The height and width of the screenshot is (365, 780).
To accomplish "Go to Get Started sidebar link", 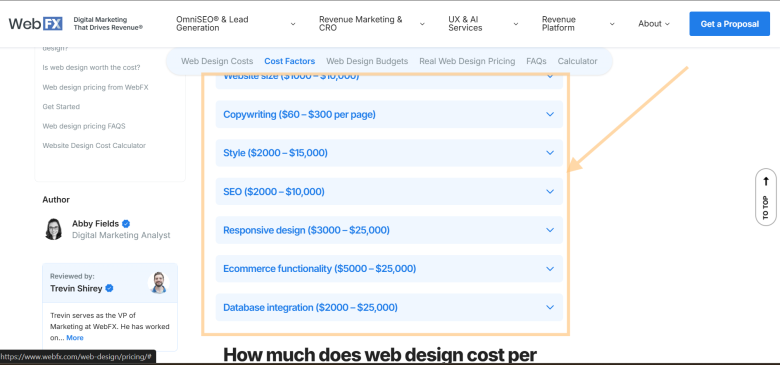I will pos(61,106).
